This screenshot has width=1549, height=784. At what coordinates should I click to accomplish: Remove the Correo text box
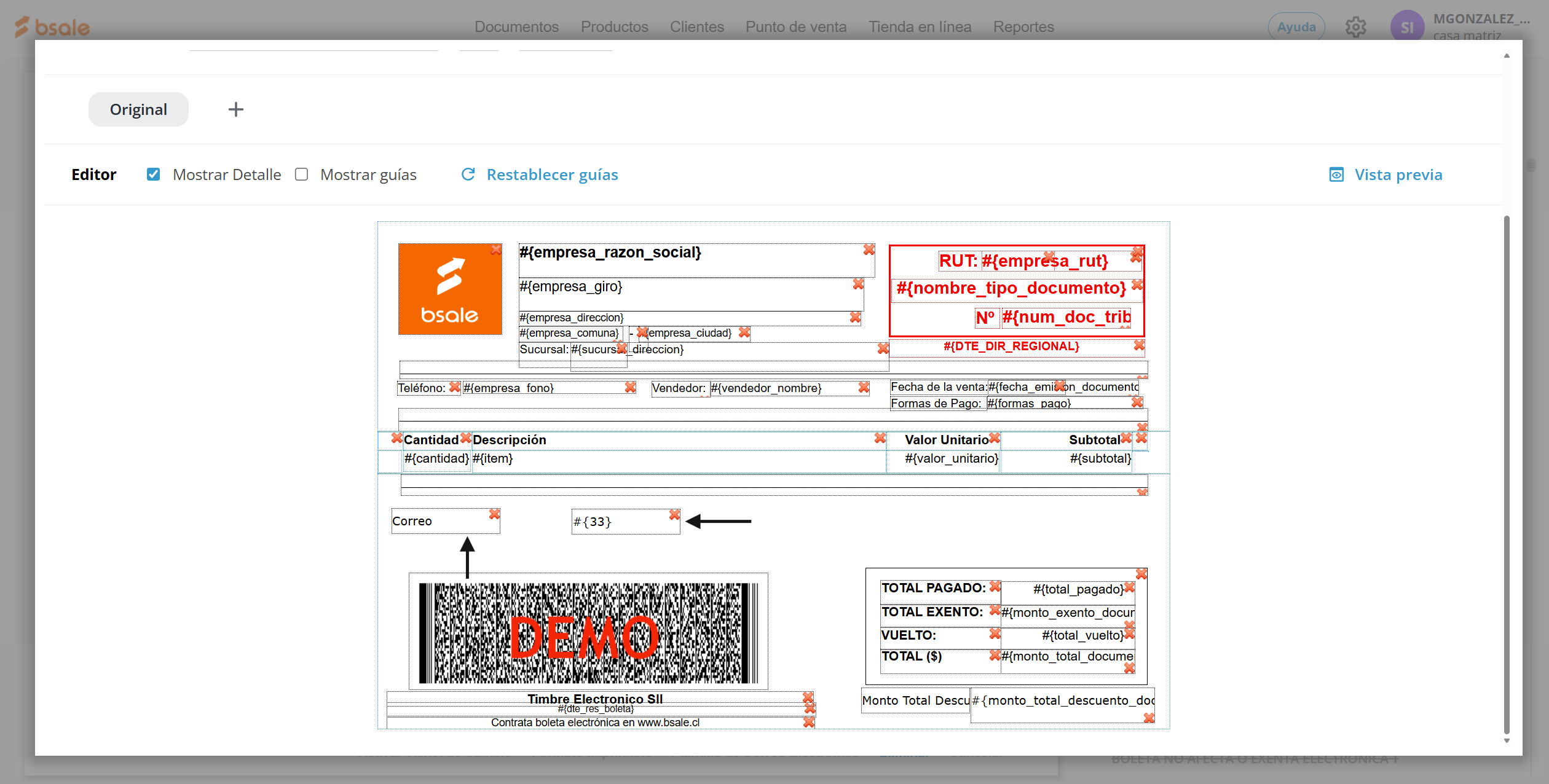click(x=494, y=514)
